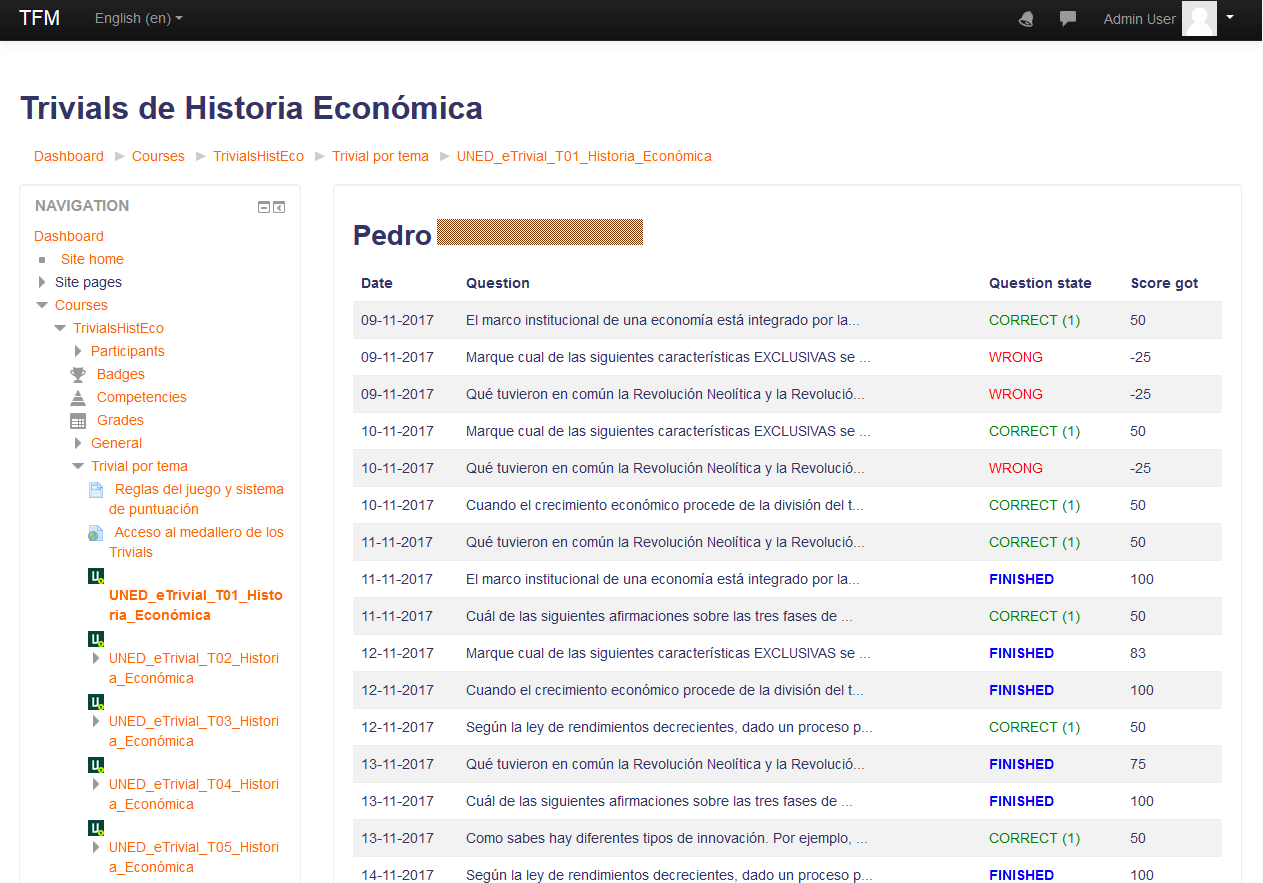Click the Acceso al medallero globe icon

pos(96,533)
